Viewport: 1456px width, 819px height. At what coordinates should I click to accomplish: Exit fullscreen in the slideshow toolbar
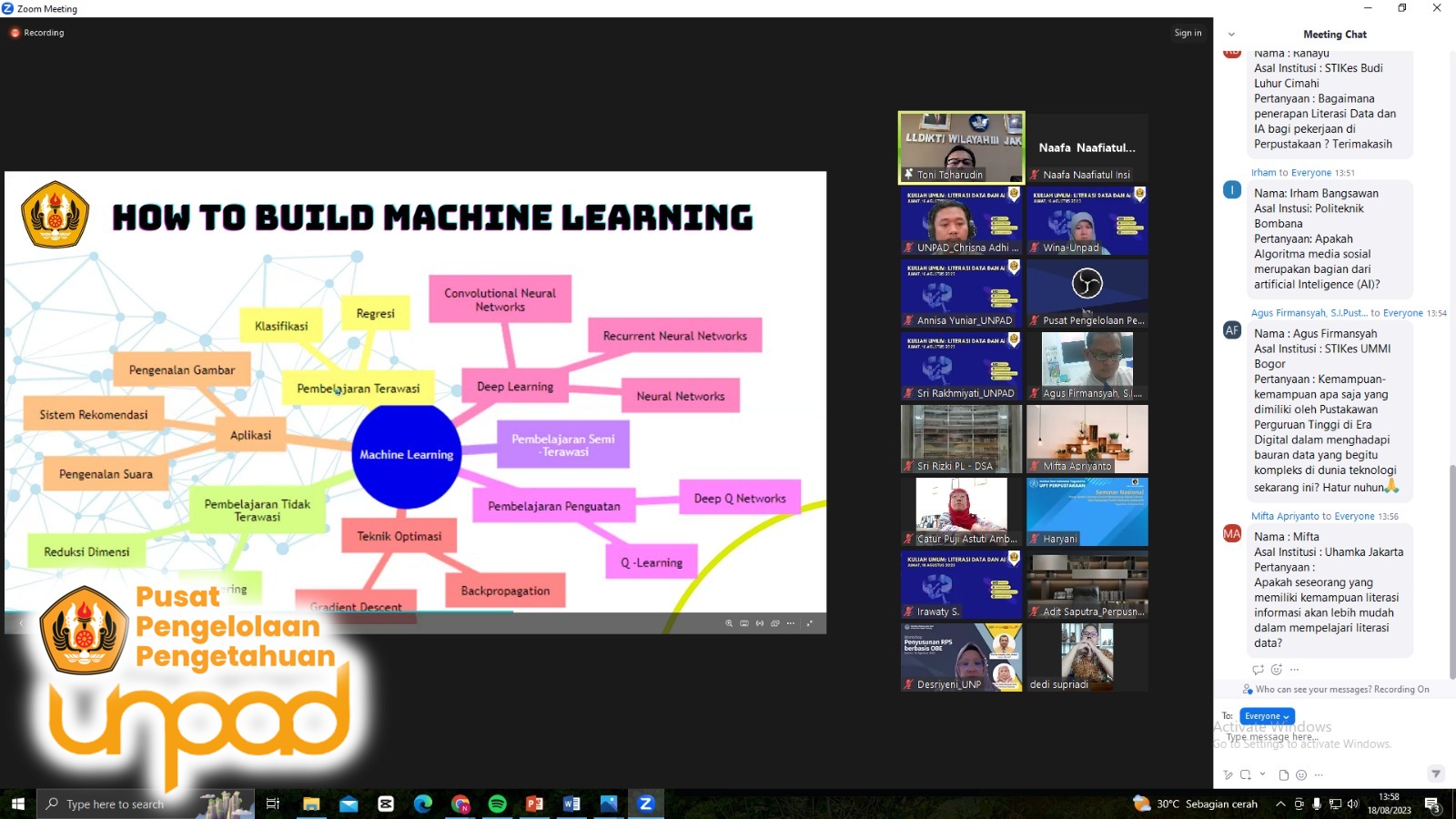coord(810,623)
